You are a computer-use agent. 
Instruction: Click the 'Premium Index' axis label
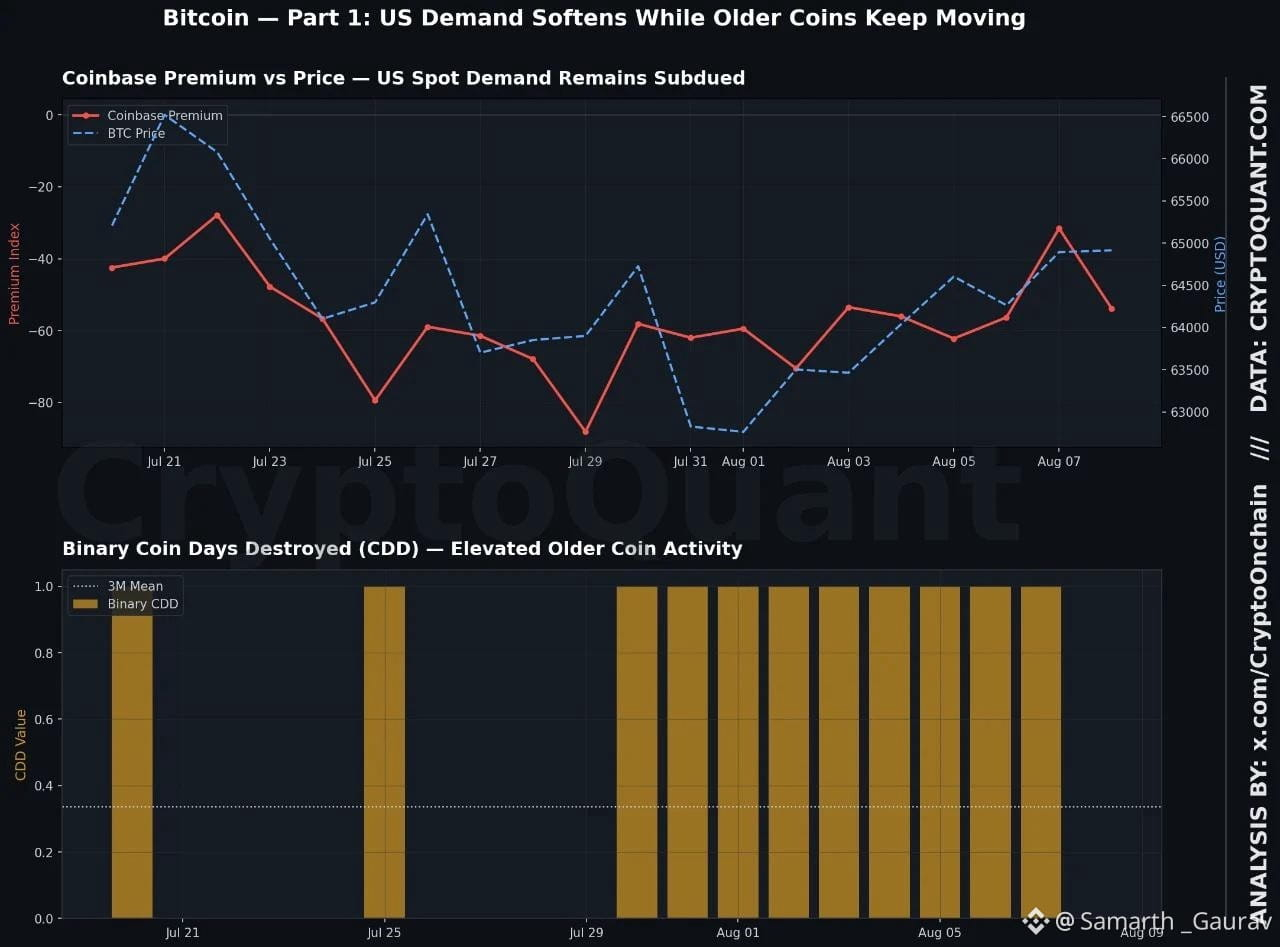14,274
